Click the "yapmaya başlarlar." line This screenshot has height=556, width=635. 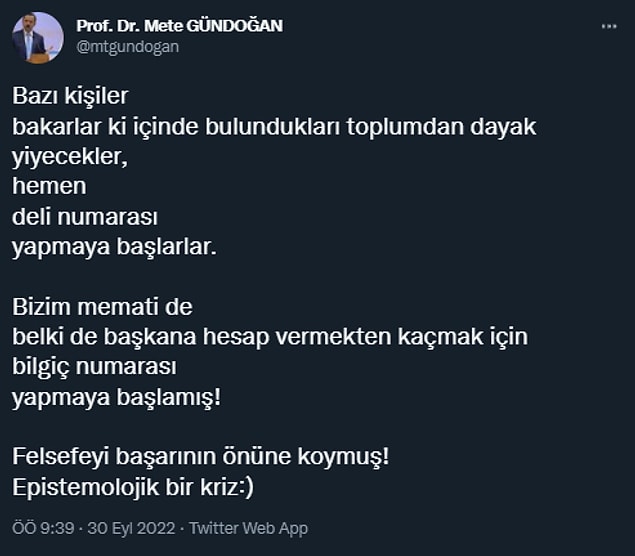click(114, 247)
